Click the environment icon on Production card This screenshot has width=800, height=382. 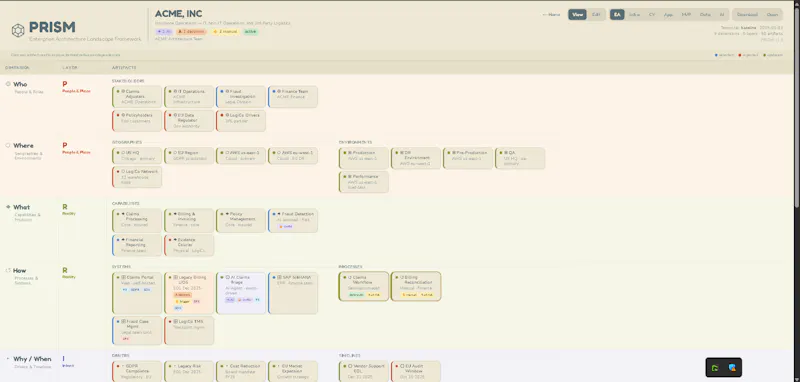point(349,152)
